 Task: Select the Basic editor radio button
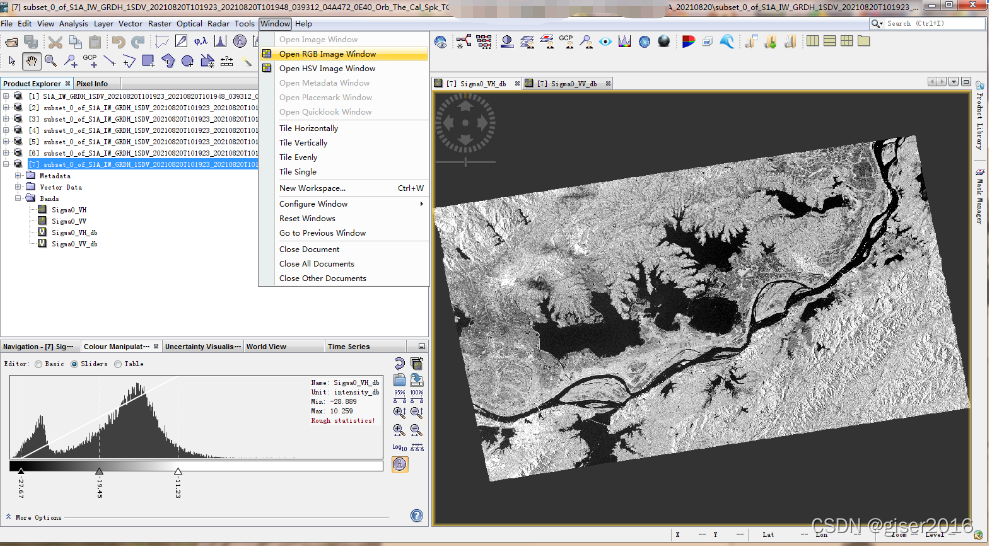[38, 364]
